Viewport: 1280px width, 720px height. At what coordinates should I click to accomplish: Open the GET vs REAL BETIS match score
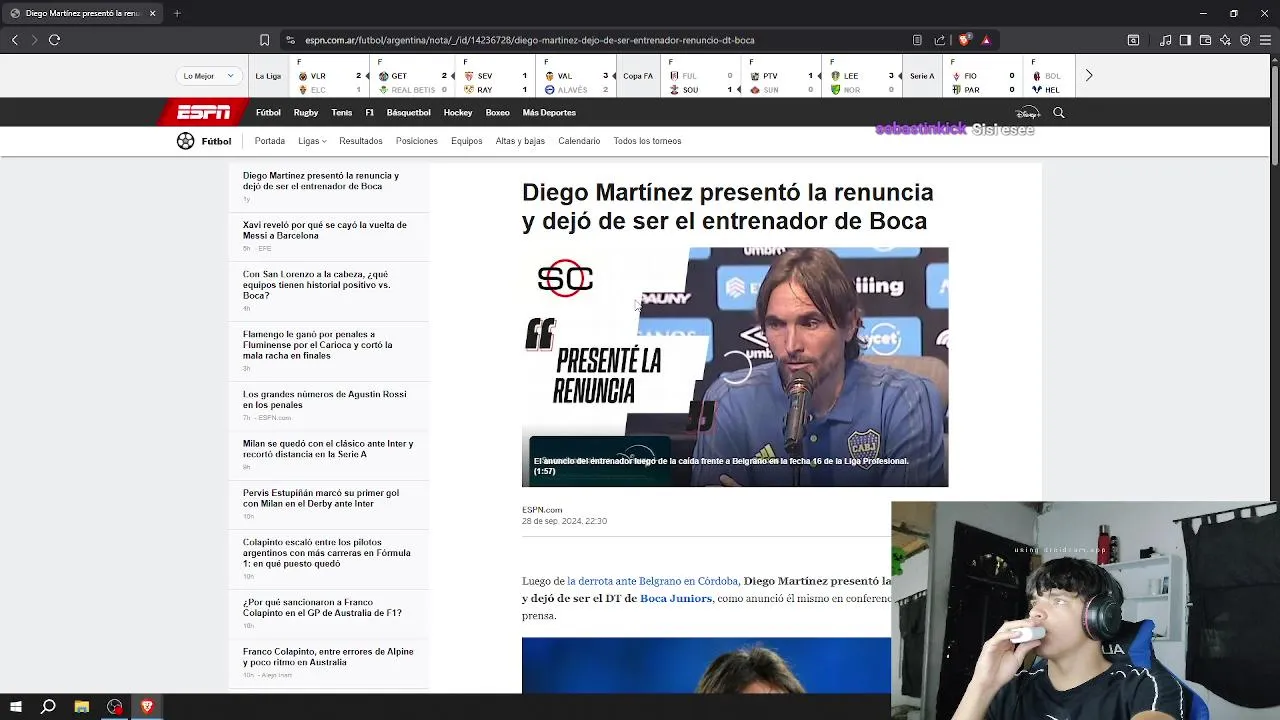(413, 76)
